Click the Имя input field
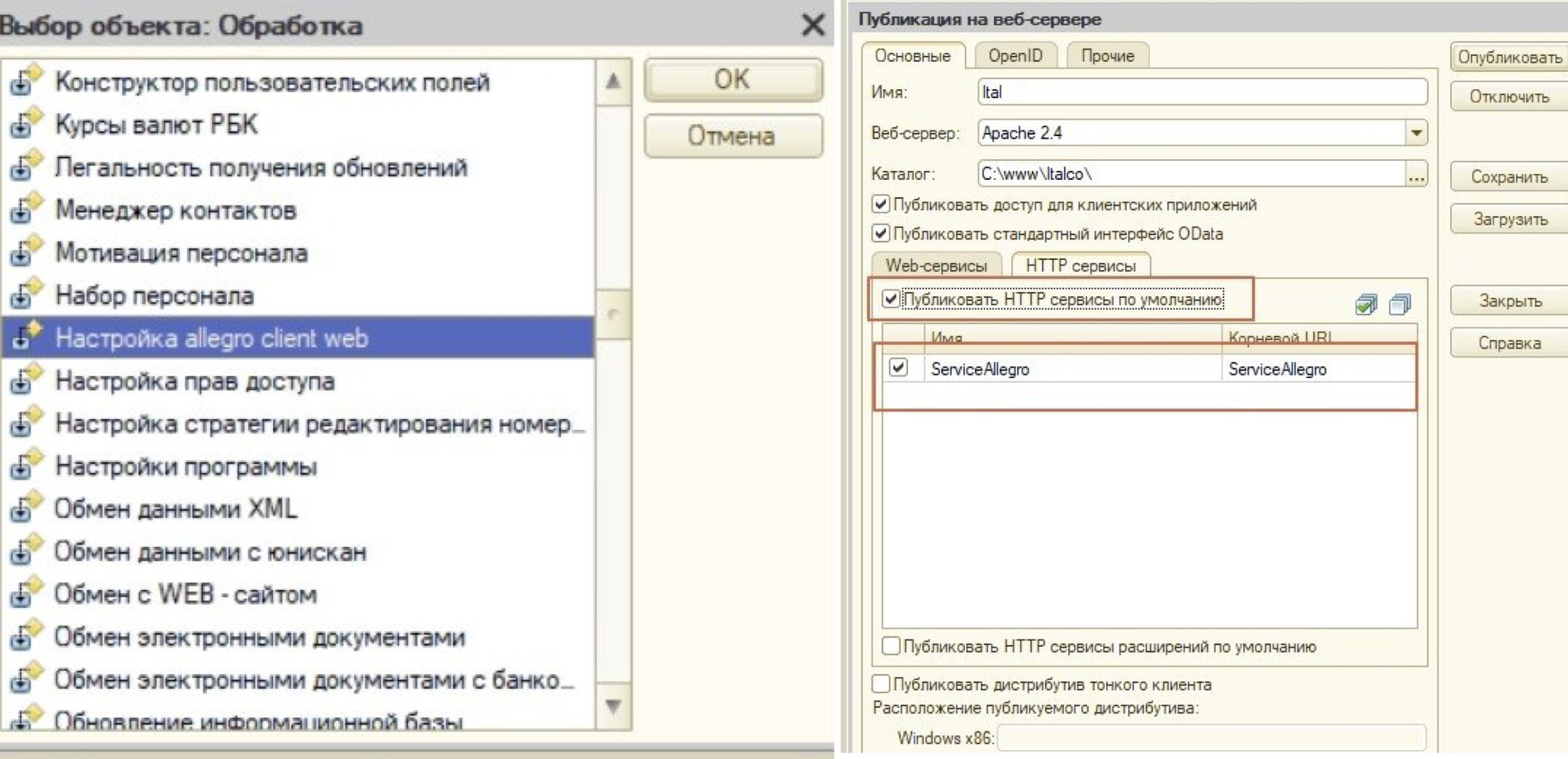 (1203, 92)
